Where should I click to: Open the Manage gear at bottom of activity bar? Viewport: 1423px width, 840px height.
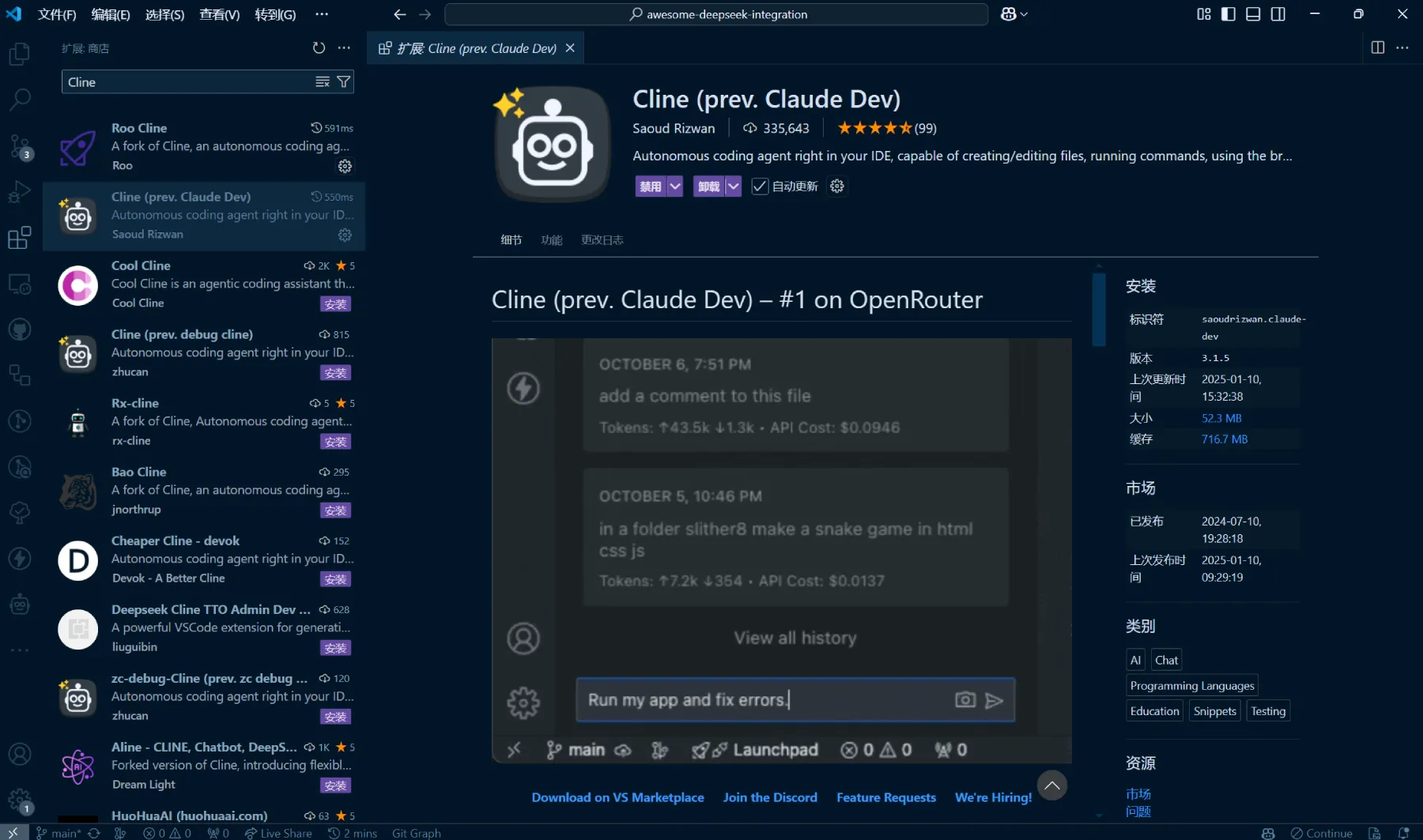19,798
